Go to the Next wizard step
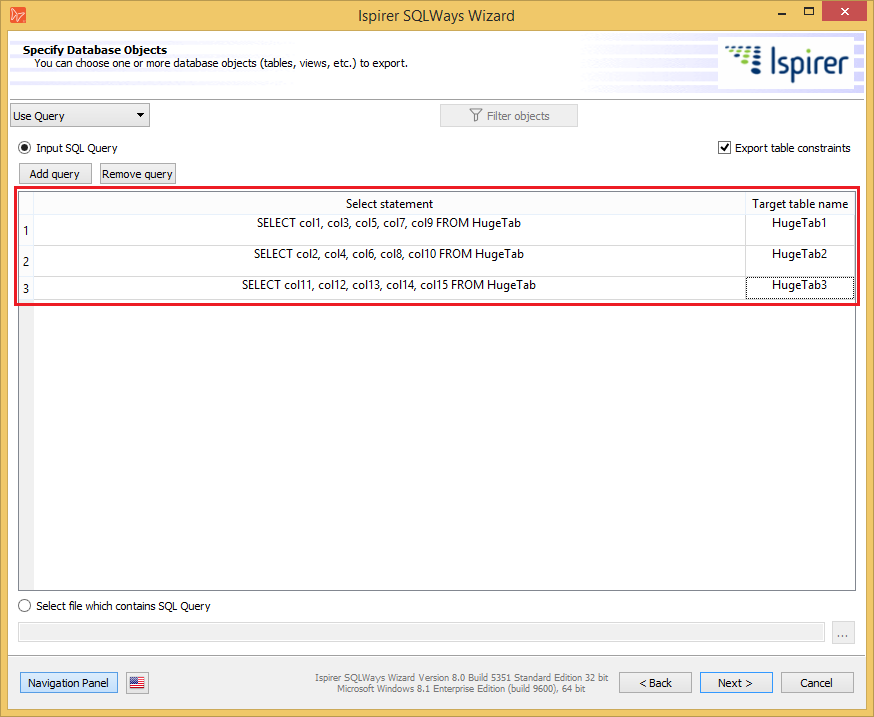 pyautogui.click(x=735, y=683)
